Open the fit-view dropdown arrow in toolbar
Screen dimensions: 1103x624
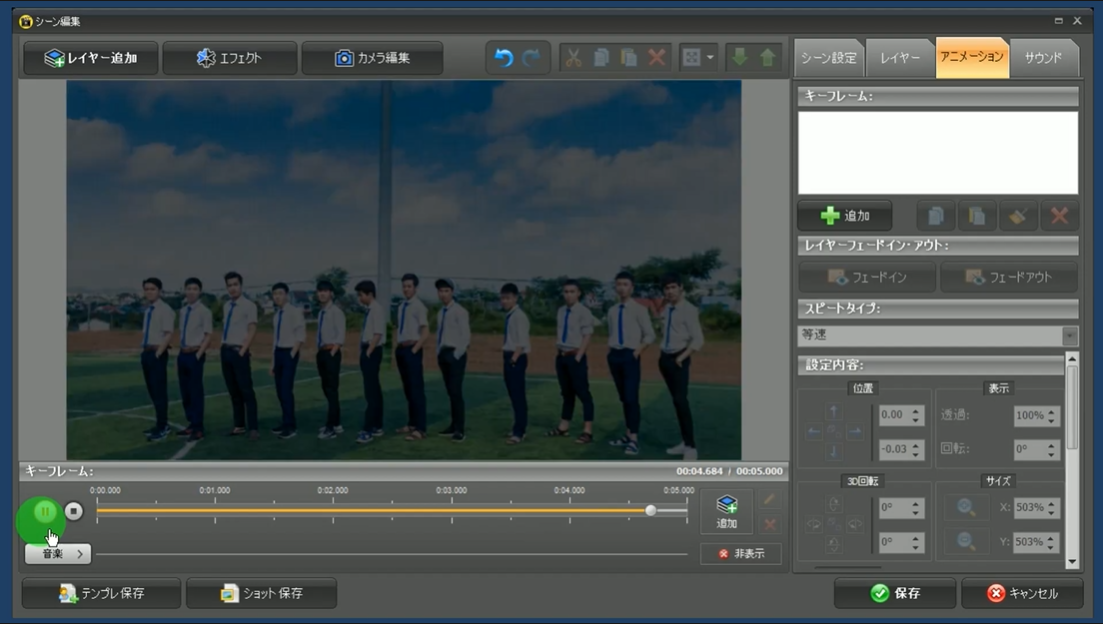point(711,58)
